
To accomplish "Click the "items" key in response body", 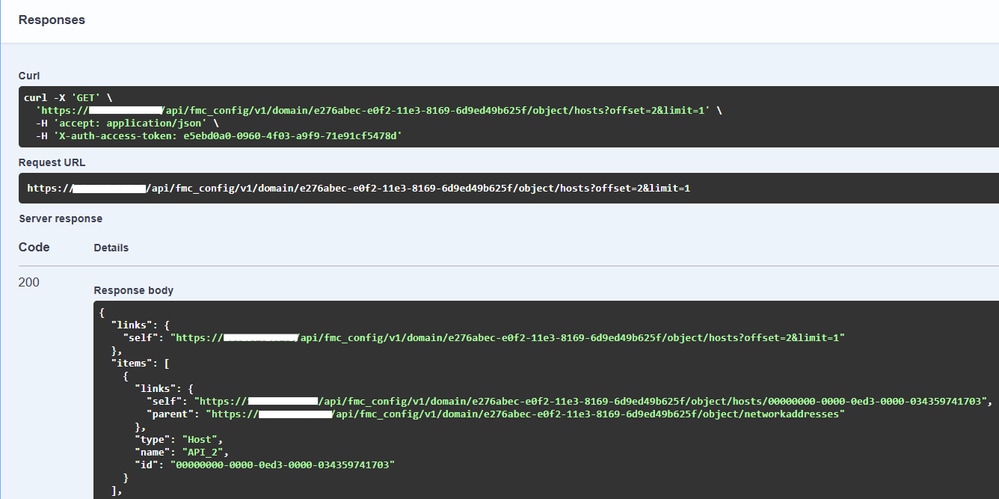I will 134,363.
